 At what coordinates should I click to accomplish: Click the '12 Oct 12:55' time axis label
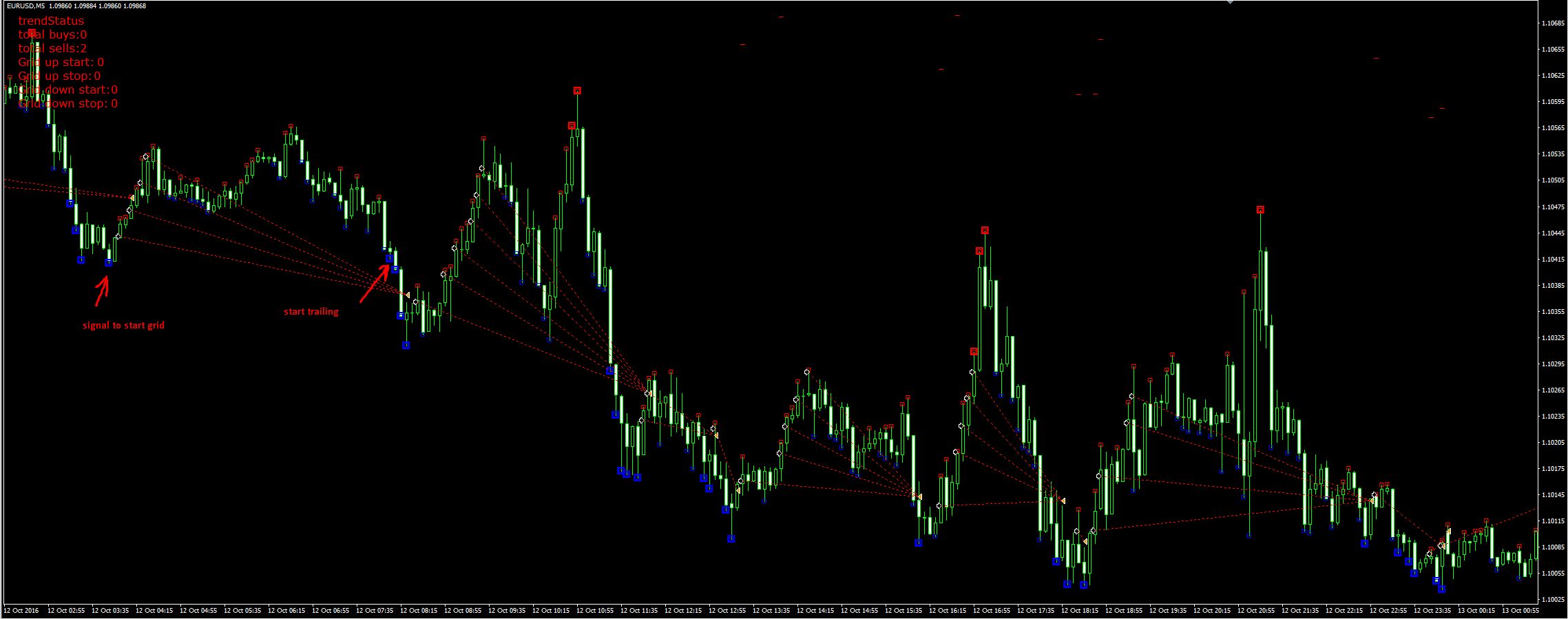(727, 611)
